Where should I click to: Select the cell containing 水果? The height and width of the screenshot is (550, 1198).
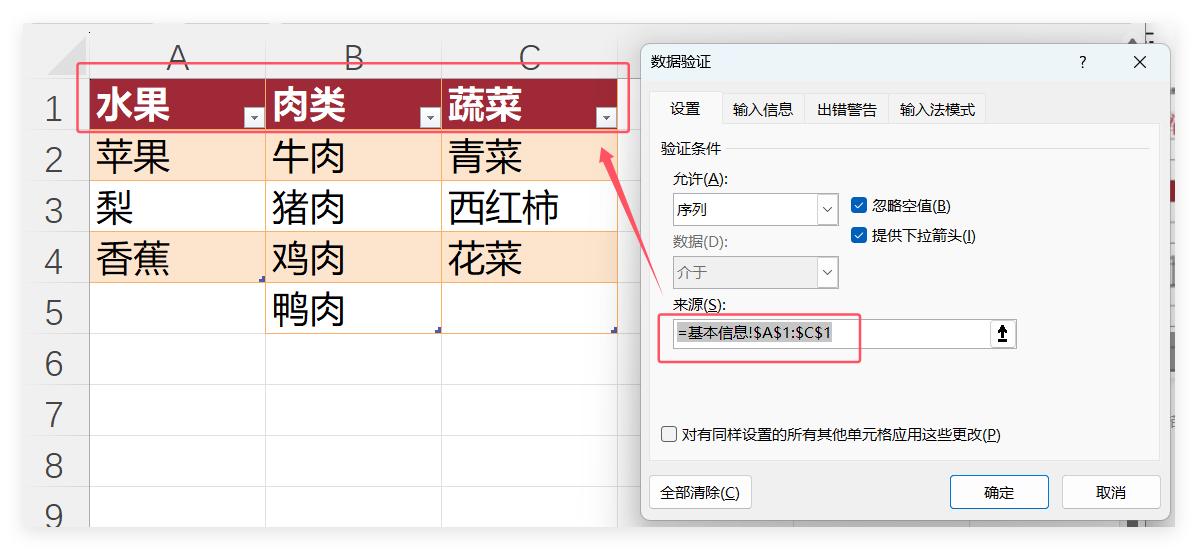177,105
